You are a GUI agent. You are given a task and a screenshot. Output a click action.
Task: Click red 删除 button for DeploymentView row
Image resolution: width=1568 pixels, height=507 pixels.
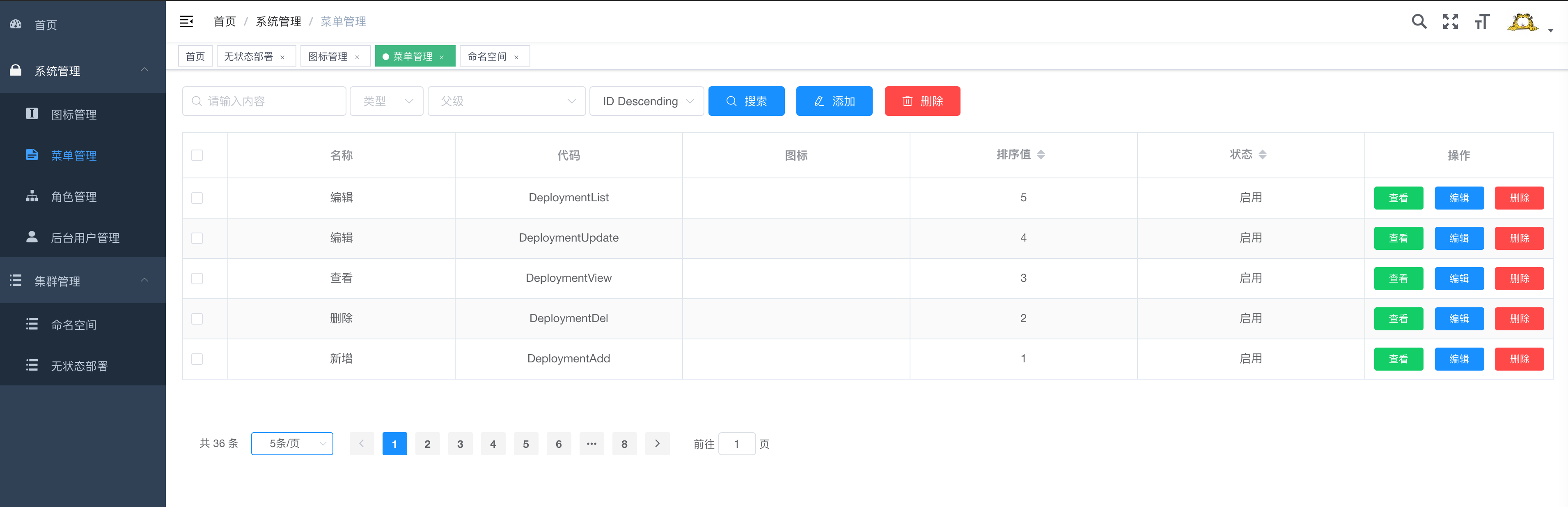click(1519, 279)
